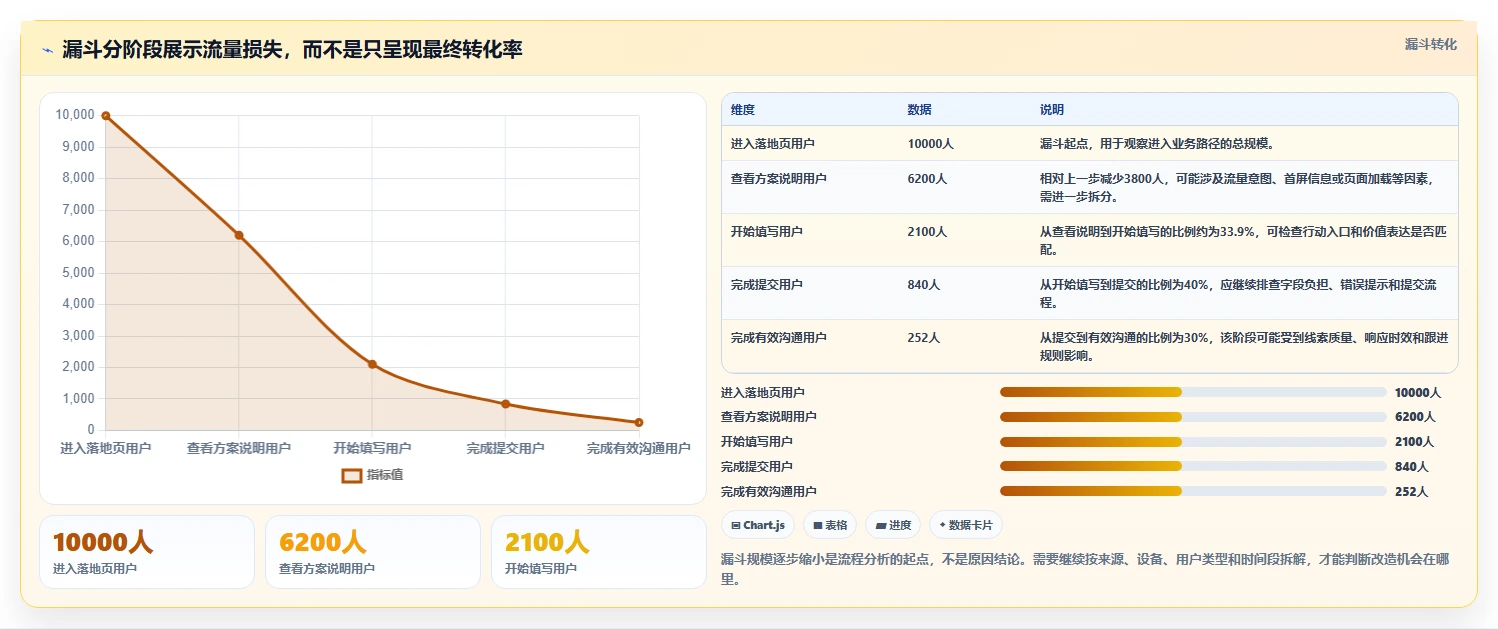This screenshot has height=629, width=1498.
Task: Click the 252人 value beside progress bar
Action: point(1412,491)
